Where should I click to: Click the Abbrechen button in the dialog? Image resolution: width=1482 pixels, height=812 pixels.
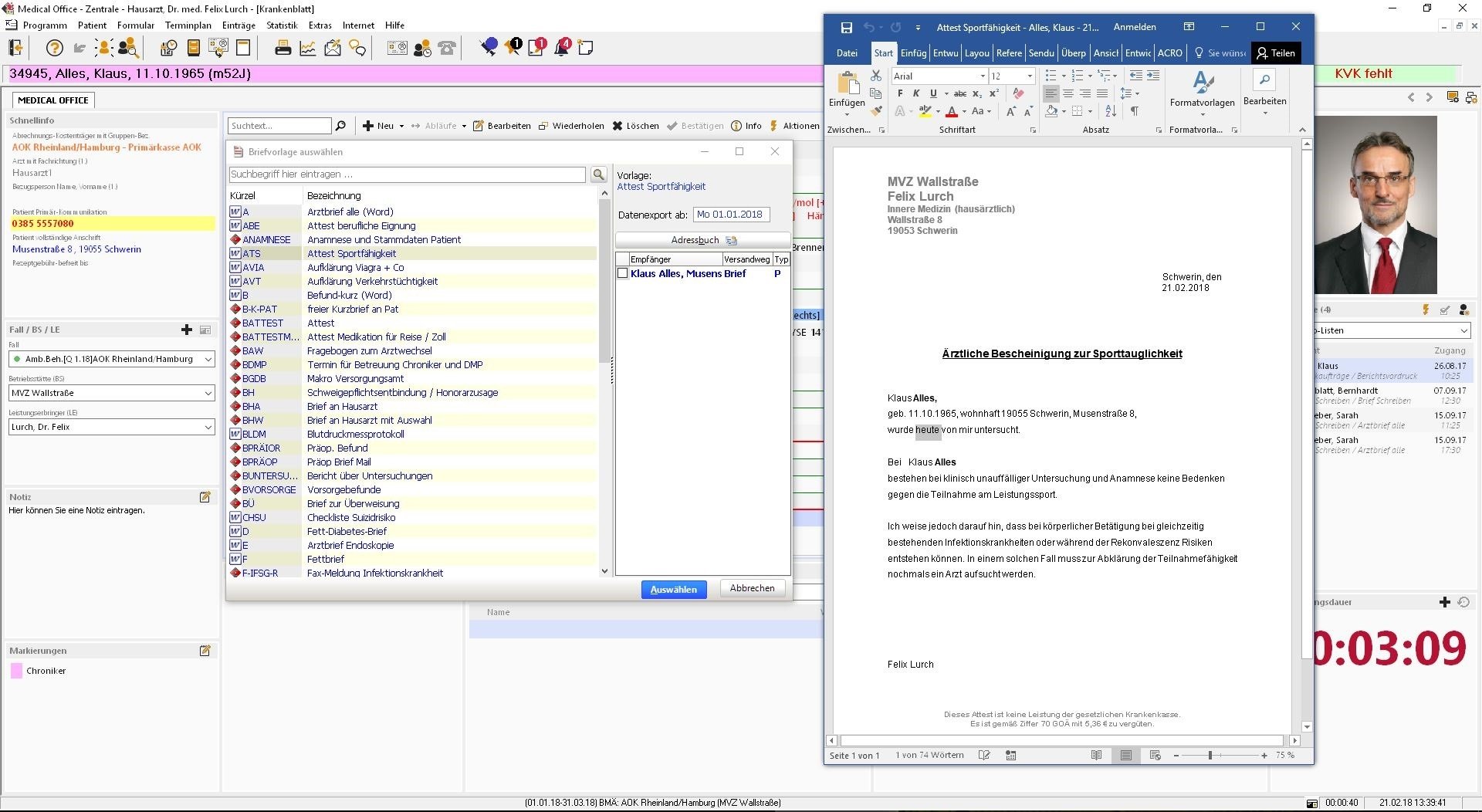(752, 588)
